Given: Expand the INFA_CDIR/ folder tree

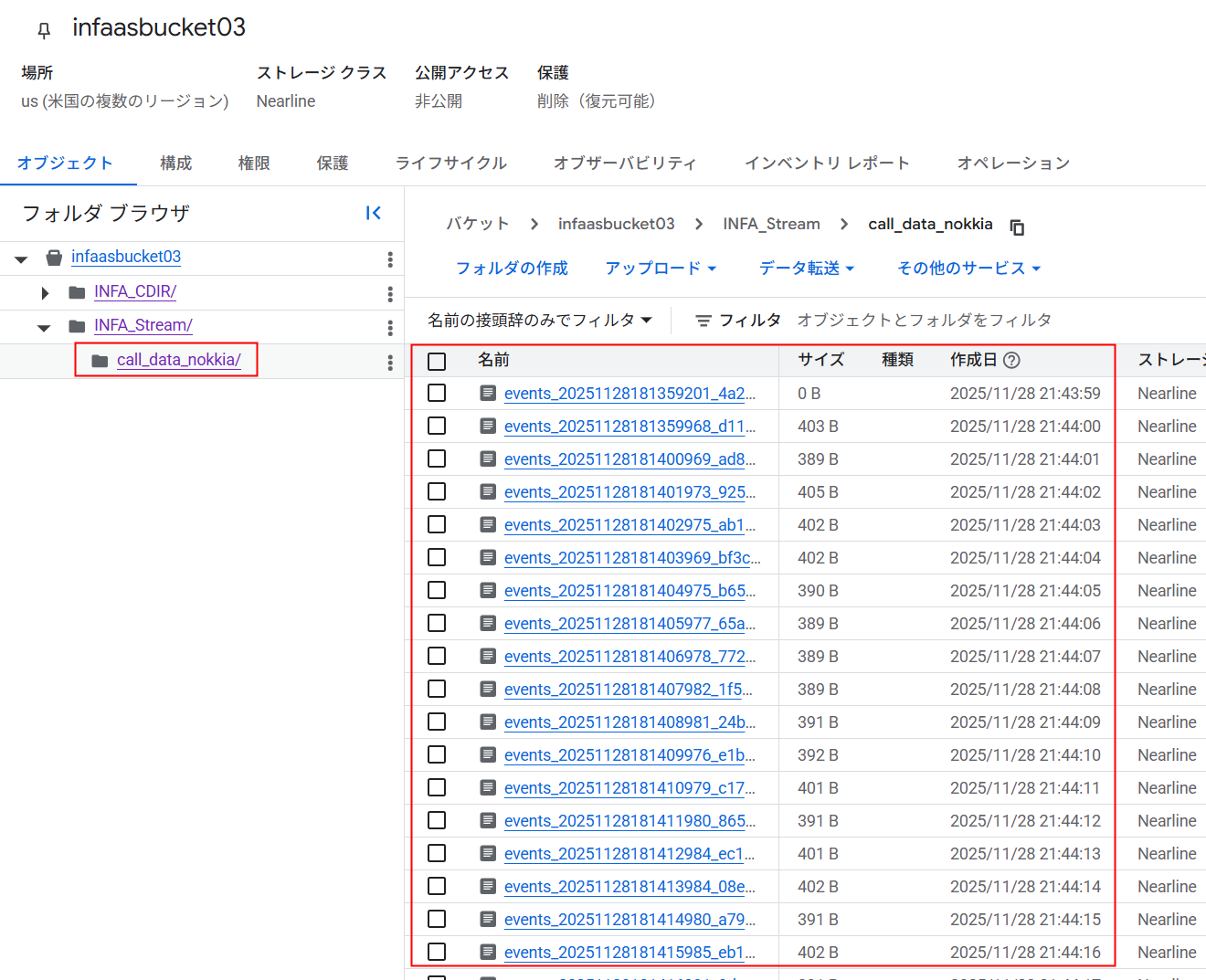Looking at the screenshot, I should [x=44, y=292].
